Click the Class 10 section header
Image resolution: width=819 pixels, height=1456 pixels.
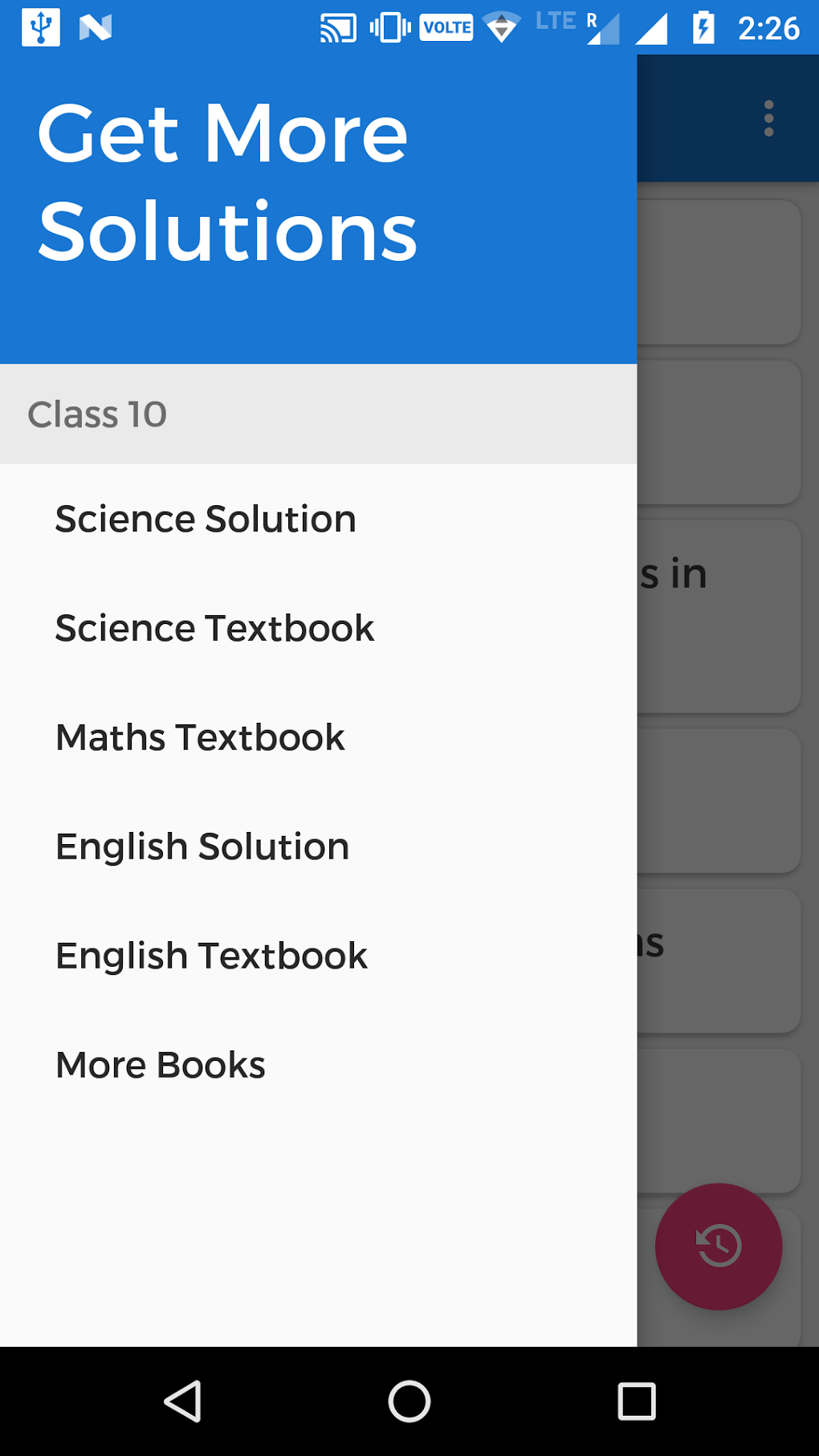97,414
